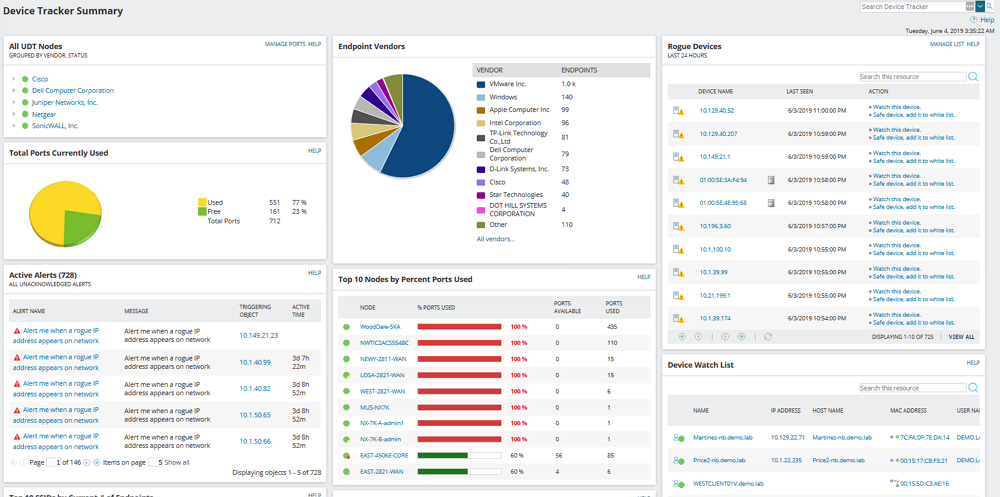
Task: Click the All vendors... link
Action: 496,239
